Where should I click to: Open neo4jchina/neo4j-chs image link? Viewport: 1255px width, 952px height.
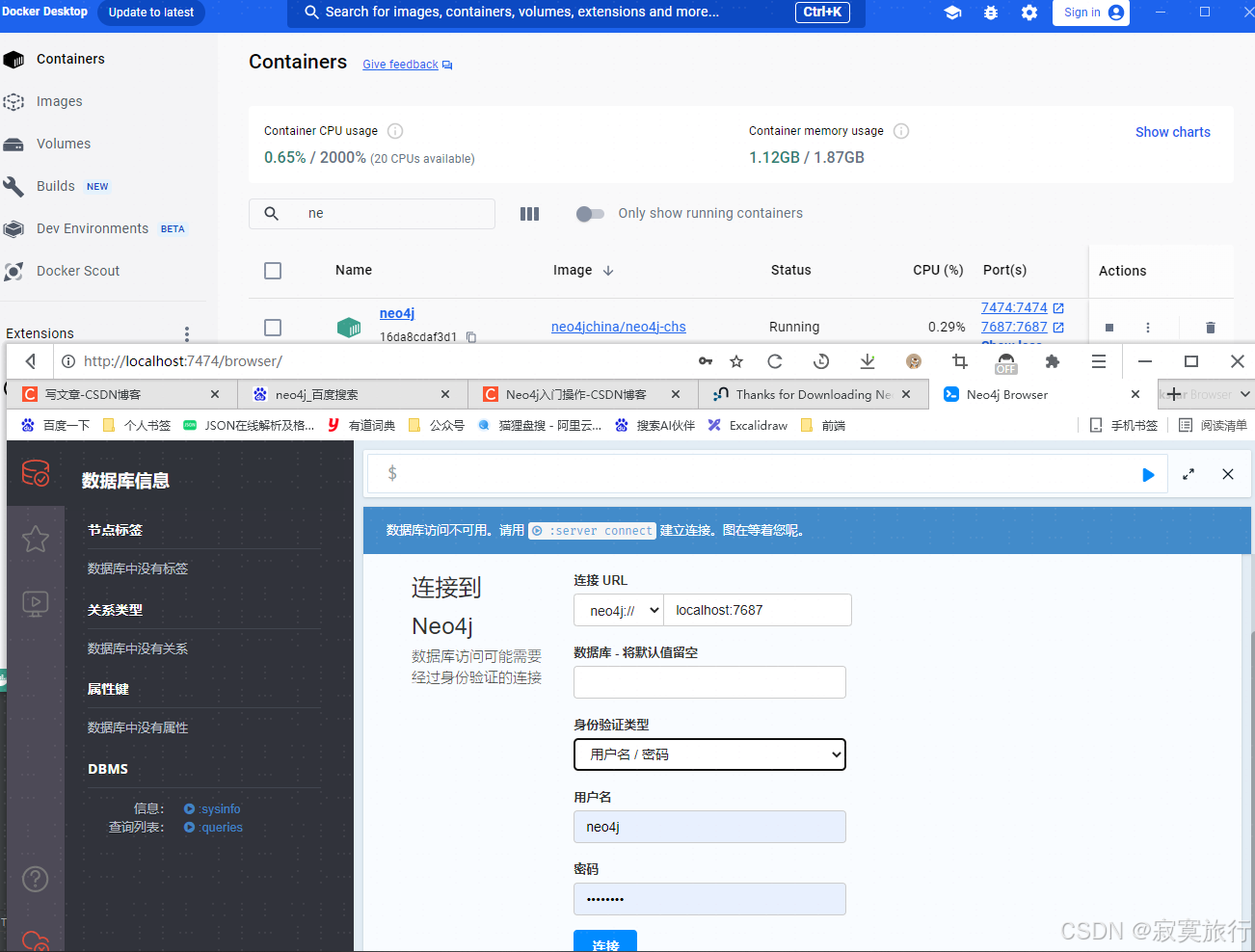[x=619, y=327]
